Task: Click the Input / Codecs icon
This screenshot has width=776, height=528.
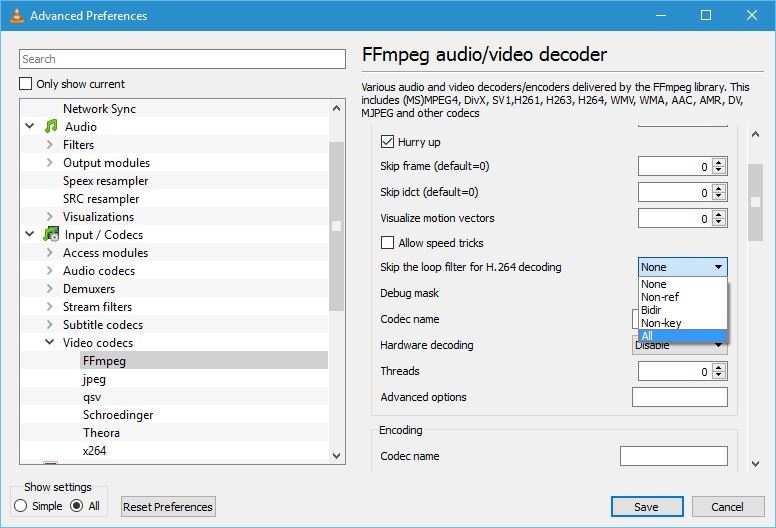Action: click(51, 235)
